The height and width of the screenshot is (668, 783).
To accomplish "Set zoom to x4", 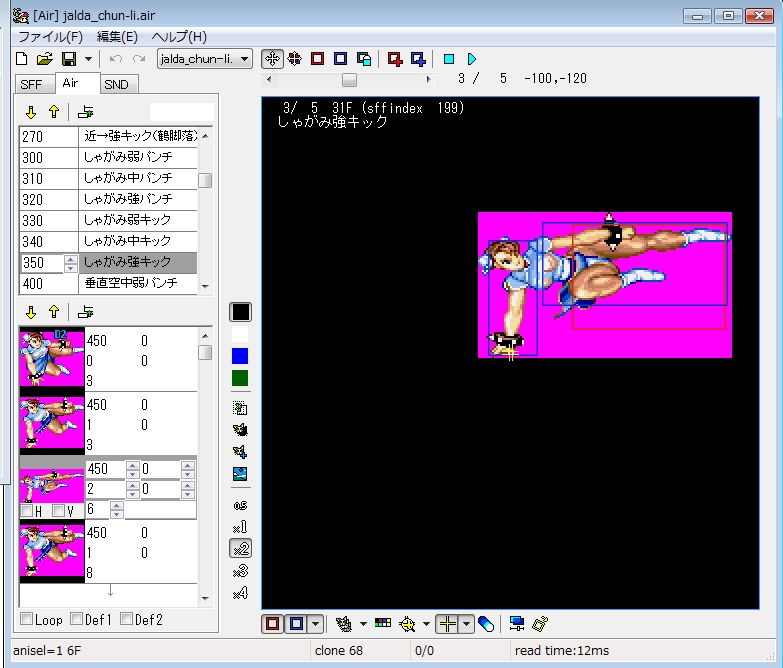I will pyautogui.click(x=240, y=593).
